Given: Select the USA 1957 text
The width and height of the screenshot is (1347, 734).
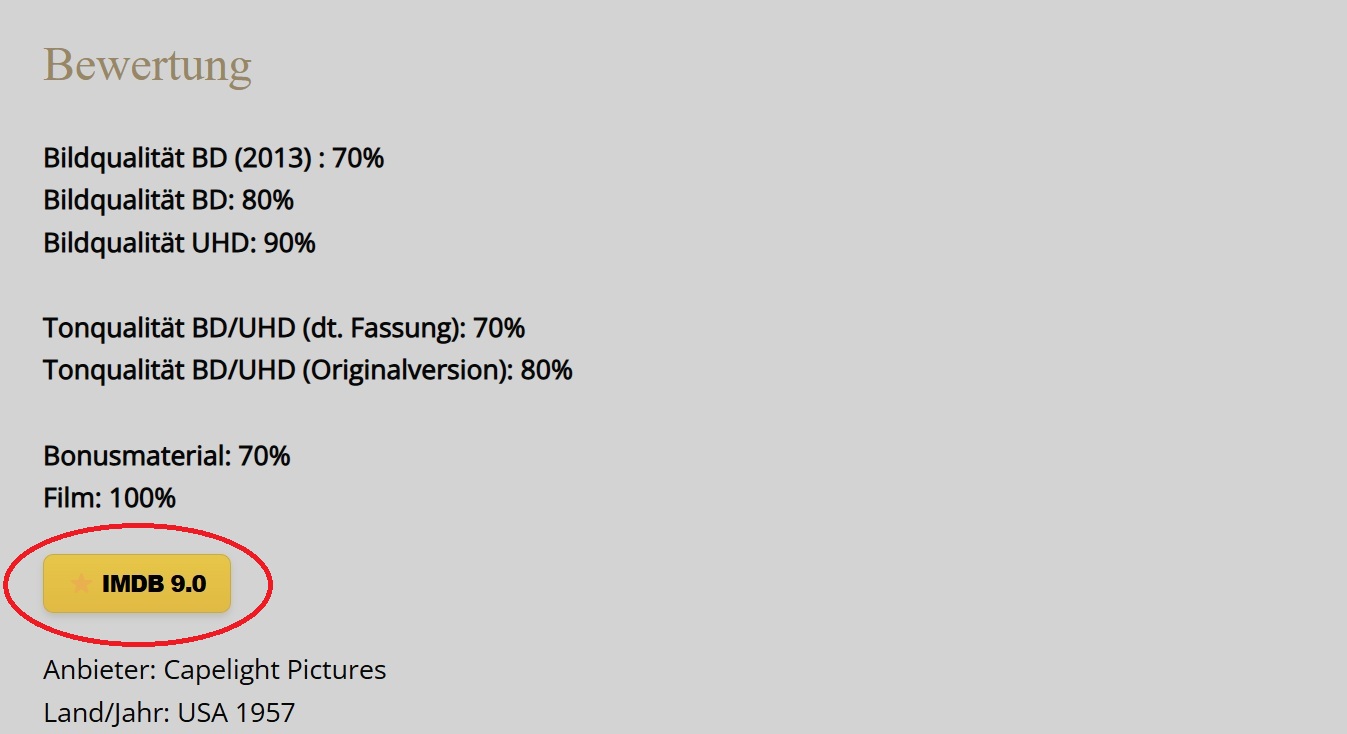Looking at the screenshot, I should (237, 713).
